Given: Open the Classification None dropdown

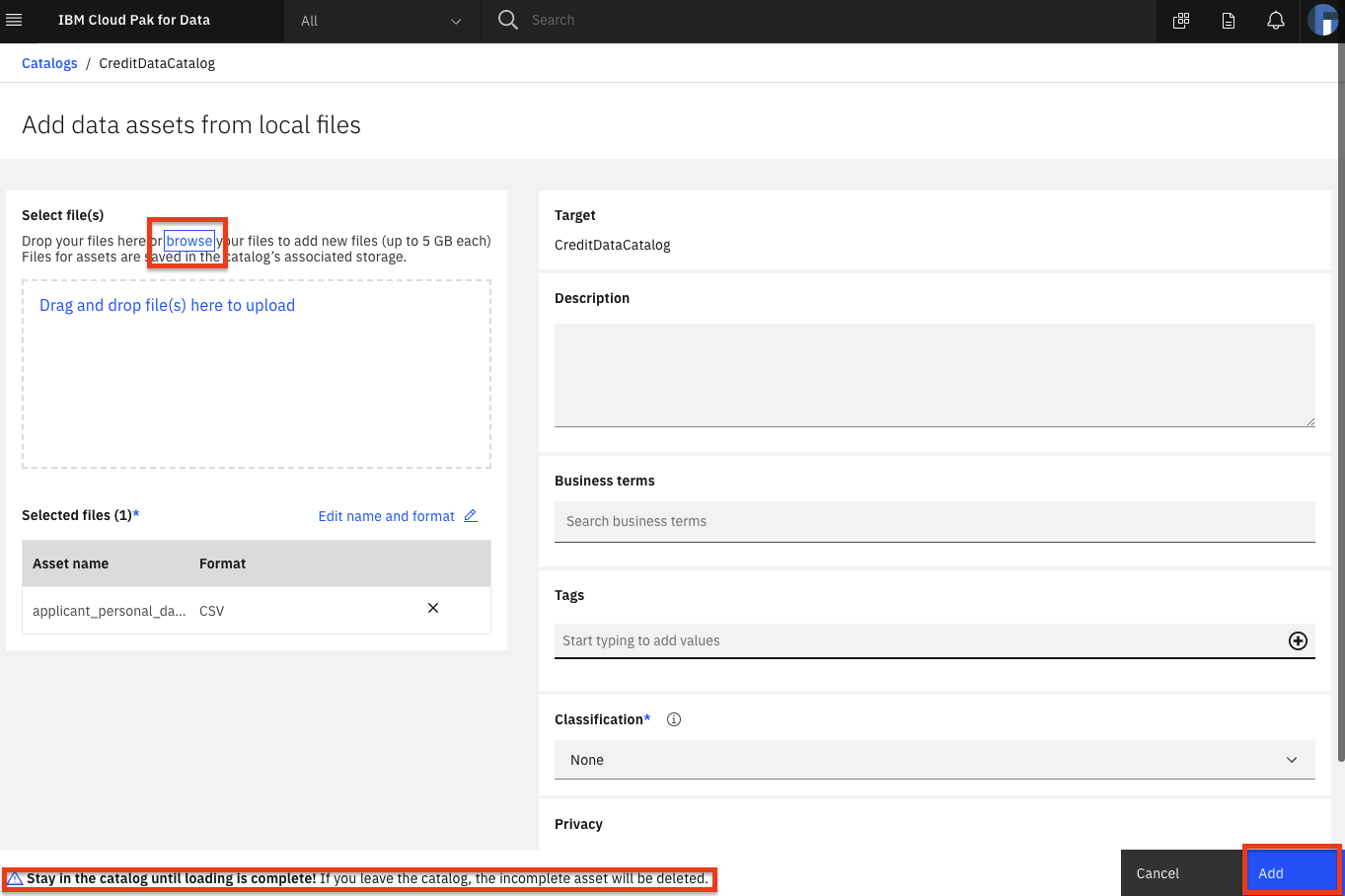Looking at the screenshot, I should tap(934, 760).
